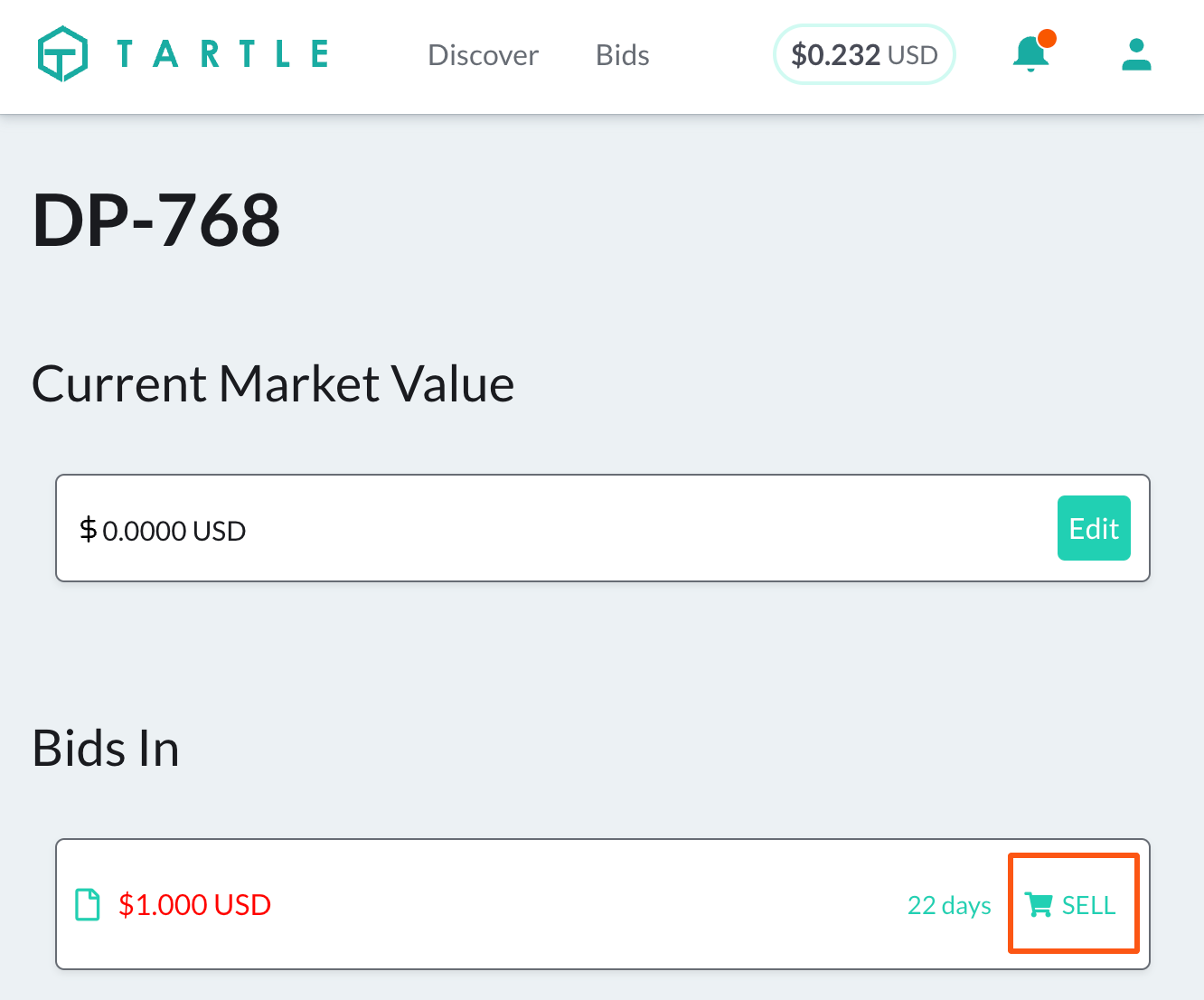The width and height of the screenshot is (1204, 1000).
Task: Click the SELL text label
Action: (x=1088, y=905)
